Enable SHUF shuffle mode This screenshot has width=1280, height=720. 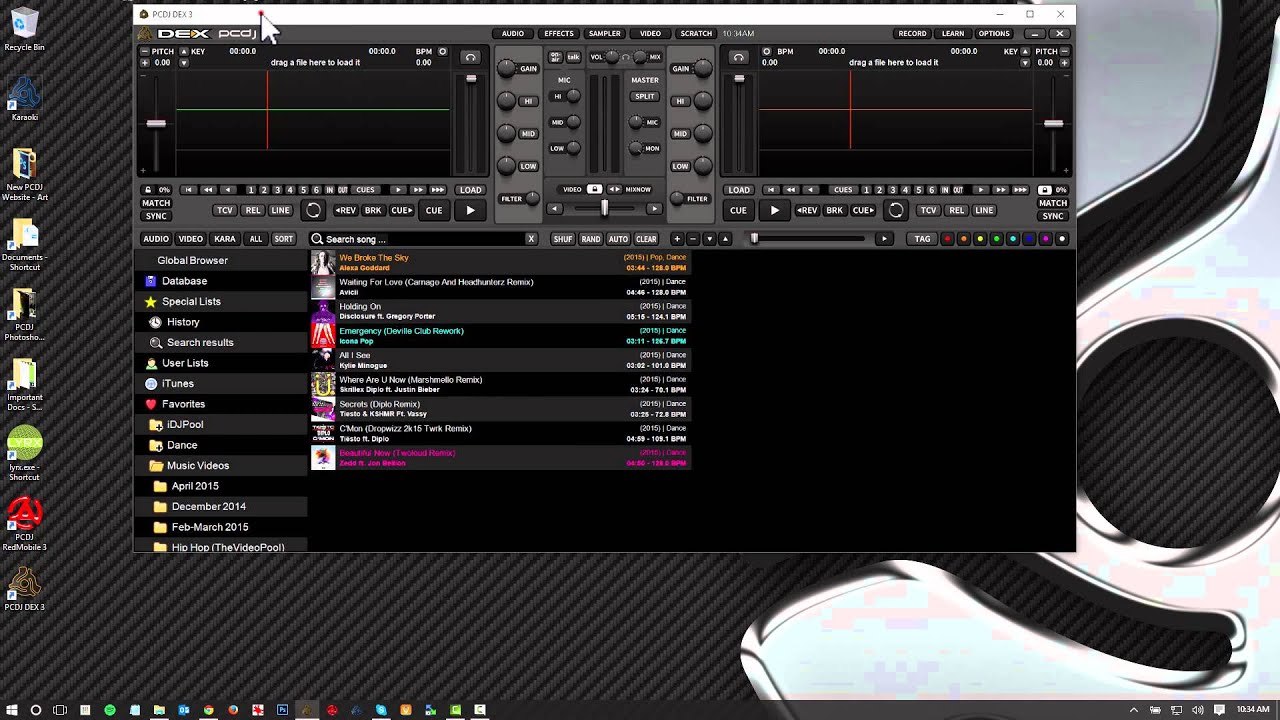tap(563, 239)
